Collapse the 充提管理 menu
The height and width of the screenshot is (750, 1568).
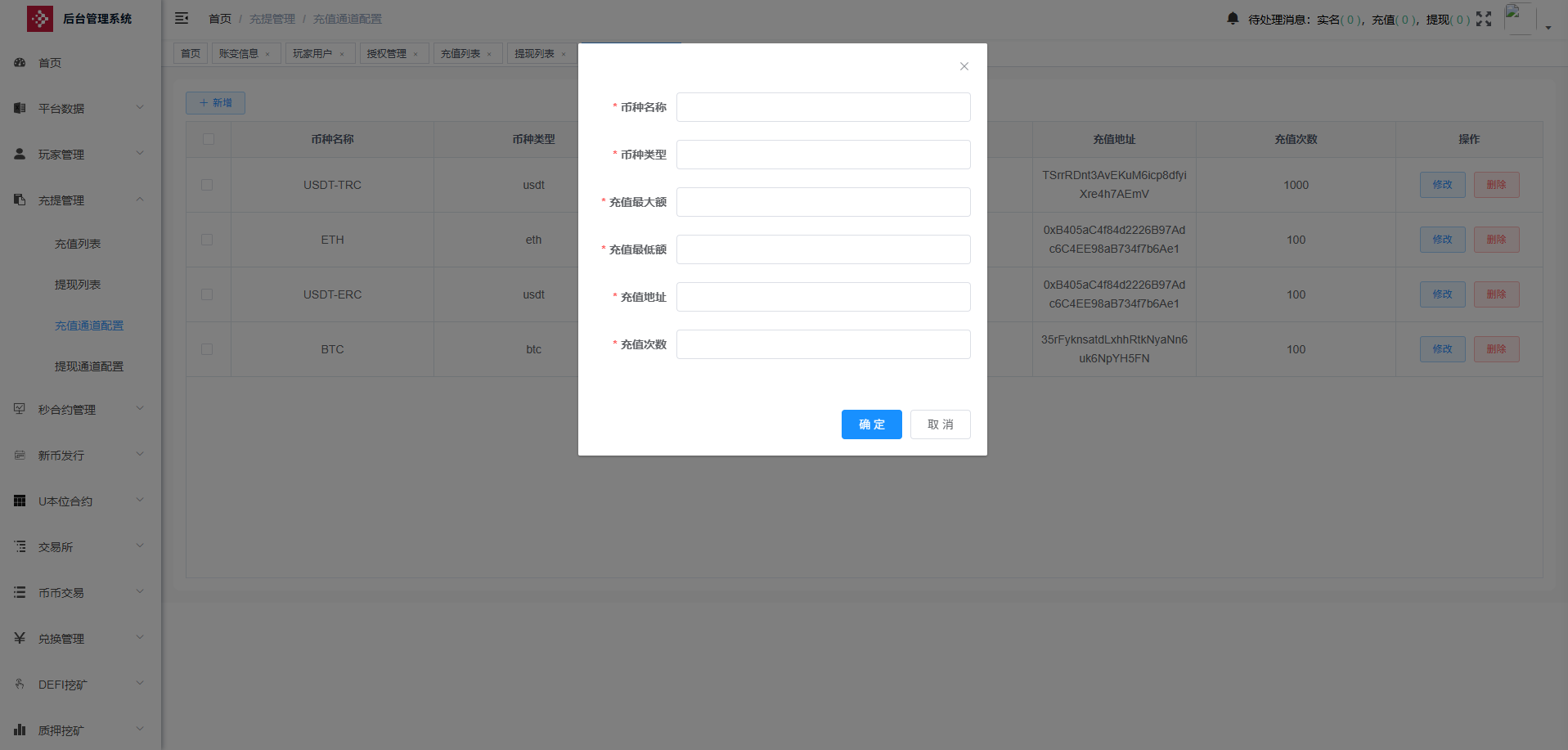tap(140, 199)
